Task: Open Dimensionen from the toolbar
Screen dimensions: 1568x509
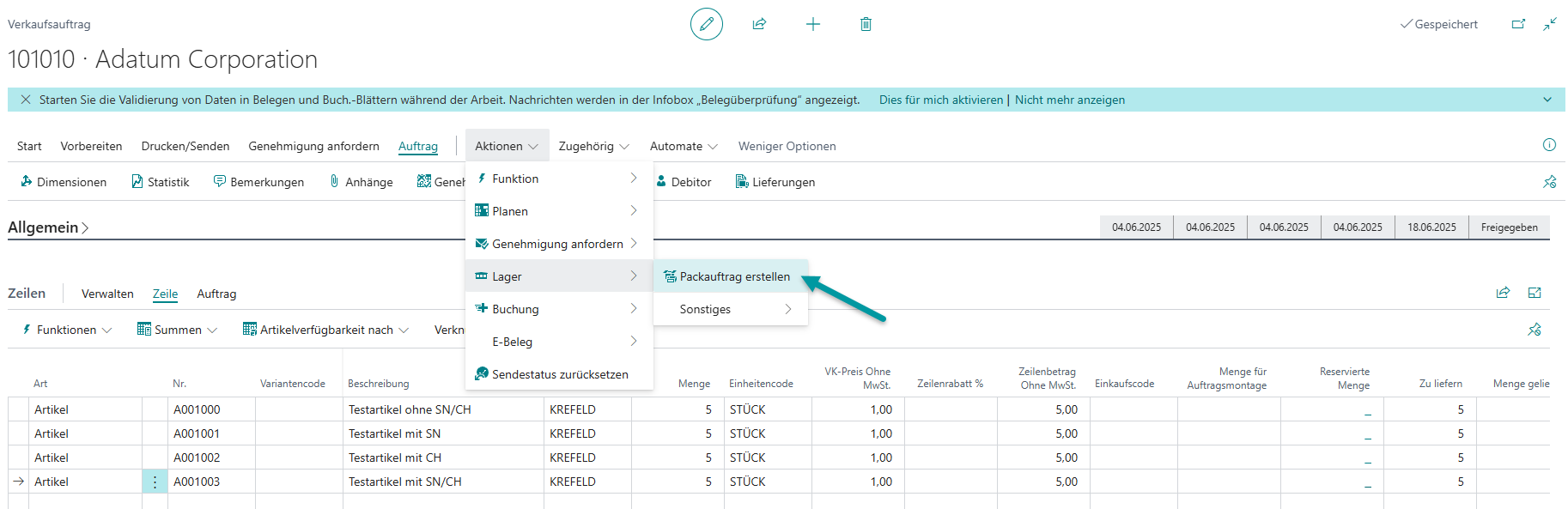Action: 64,182
